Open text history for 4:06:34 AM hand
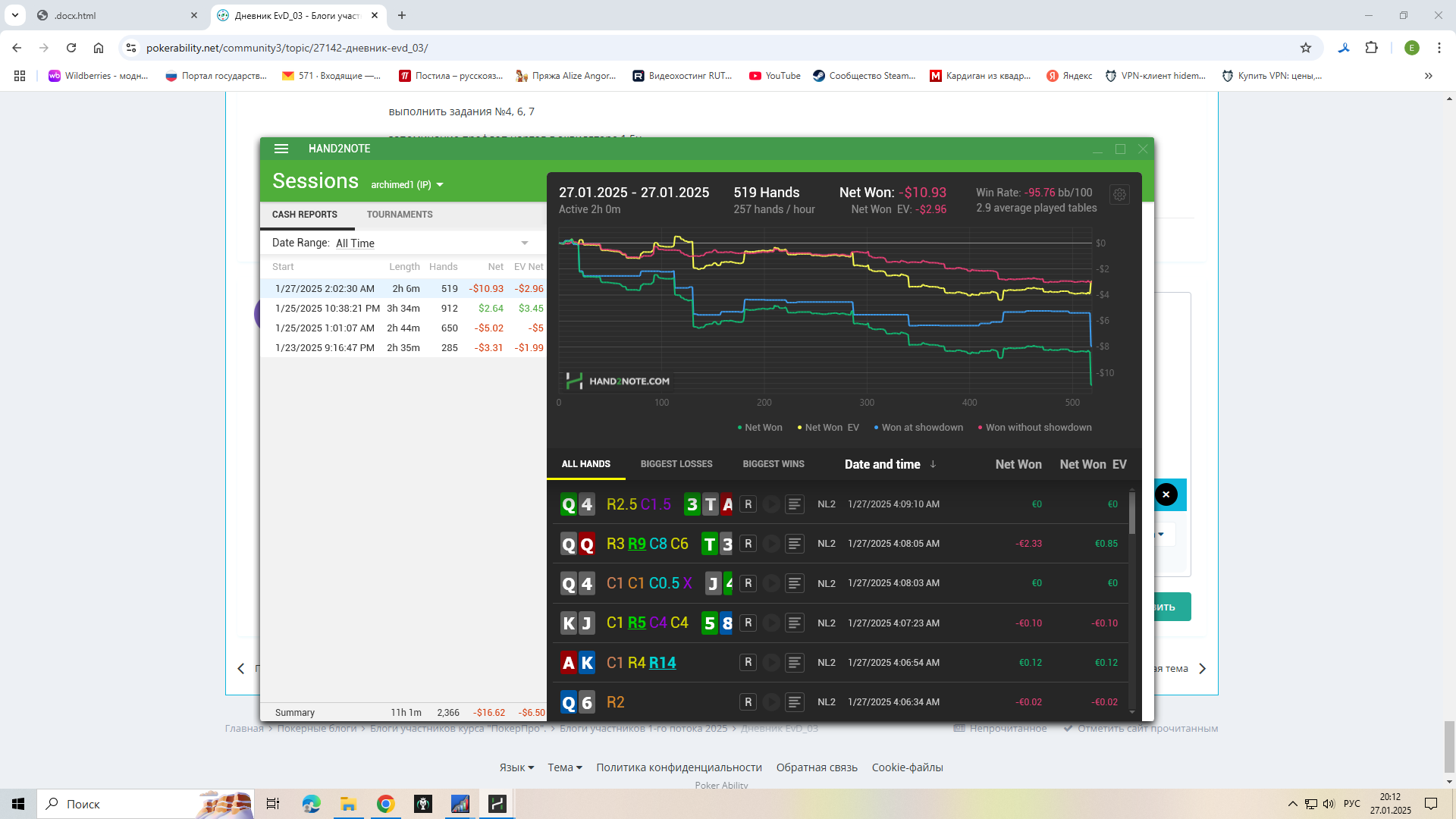Image resolution: width=1456 pixels, height=819 pixels. [x=794, y=702]
